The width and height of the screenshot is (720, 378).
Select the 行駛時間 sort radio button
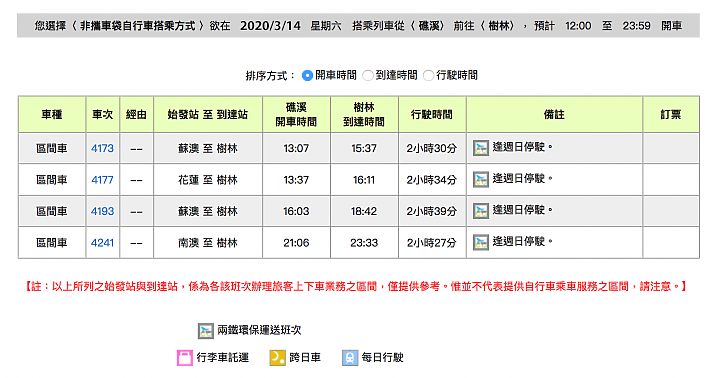[x=428, y=75]
